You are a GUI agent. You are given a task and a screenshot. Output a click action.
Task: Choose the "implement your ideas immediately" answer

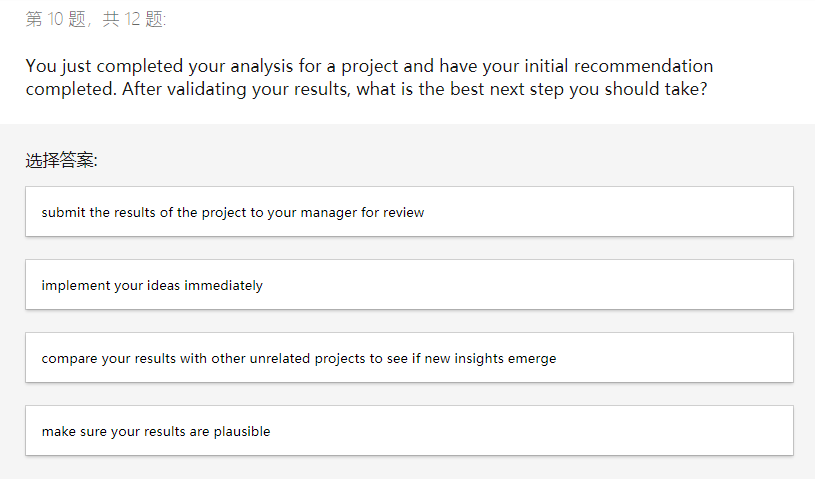(409, 285)
